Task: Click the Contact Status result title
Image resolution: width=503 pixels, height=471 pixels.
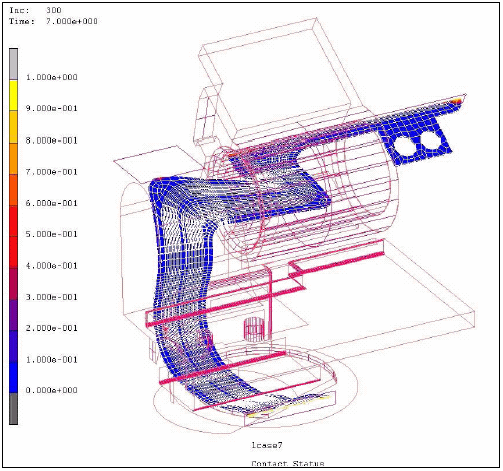Action: pos(288,463)
